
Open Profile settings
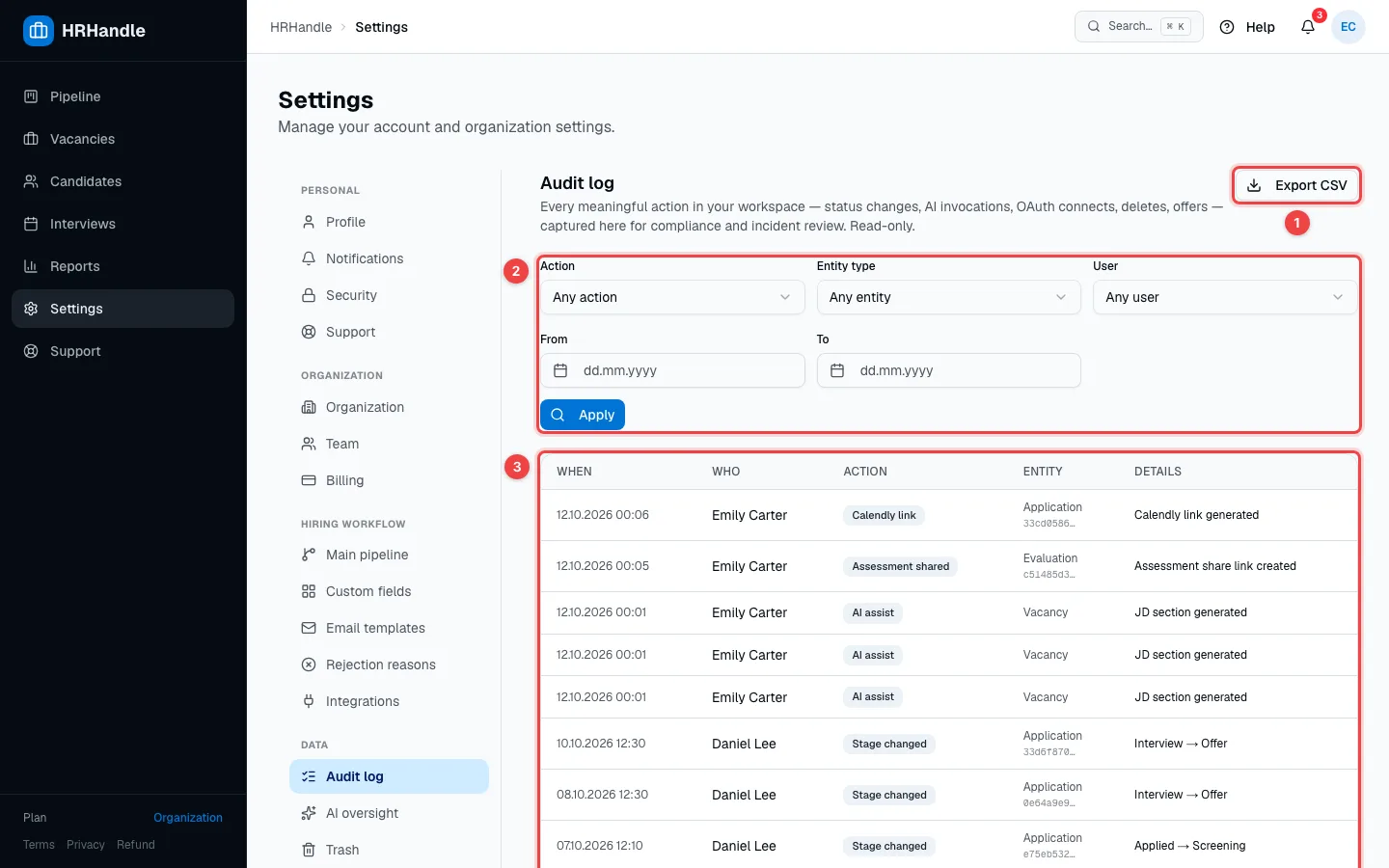[389, 222]
